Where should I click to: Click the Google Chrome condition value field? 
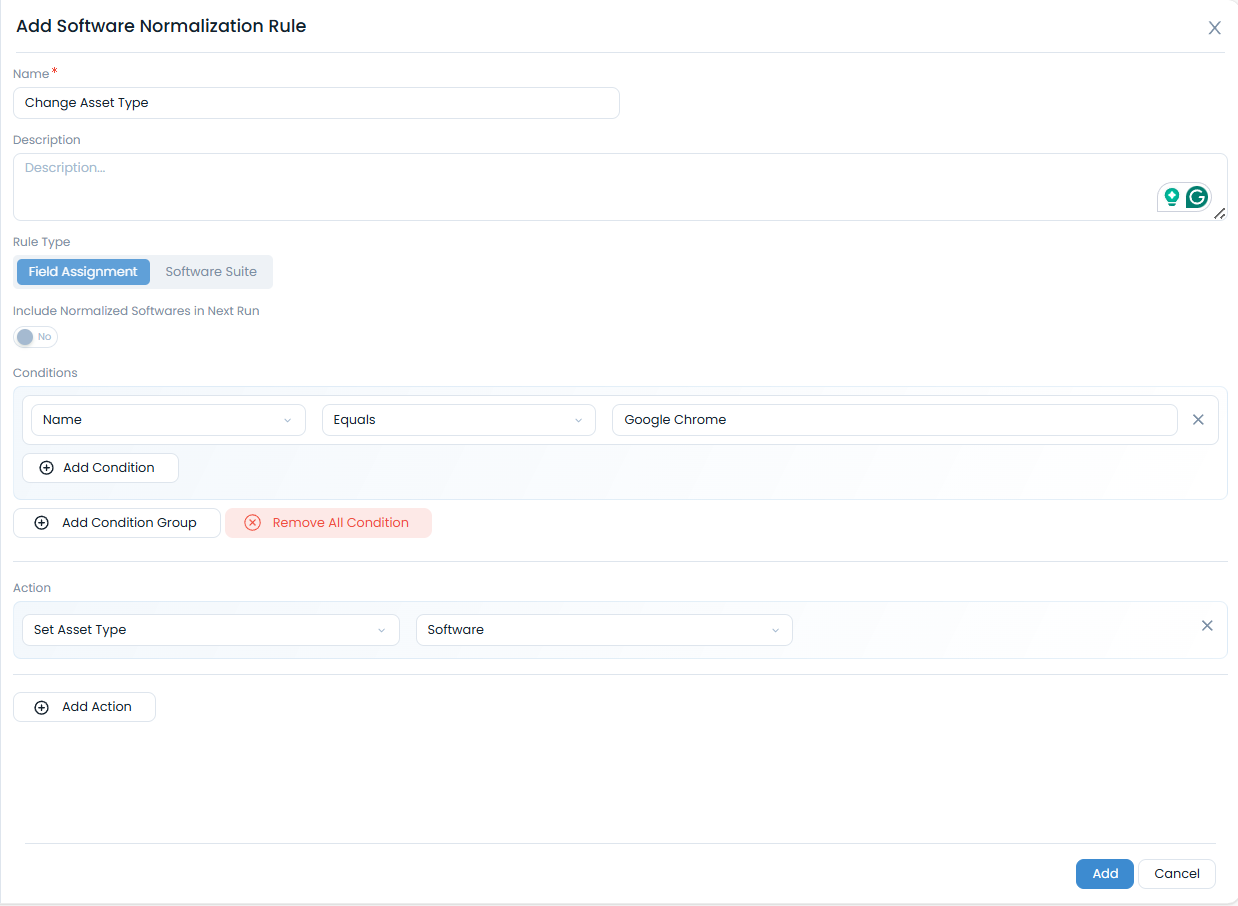[x=894, y=420]
